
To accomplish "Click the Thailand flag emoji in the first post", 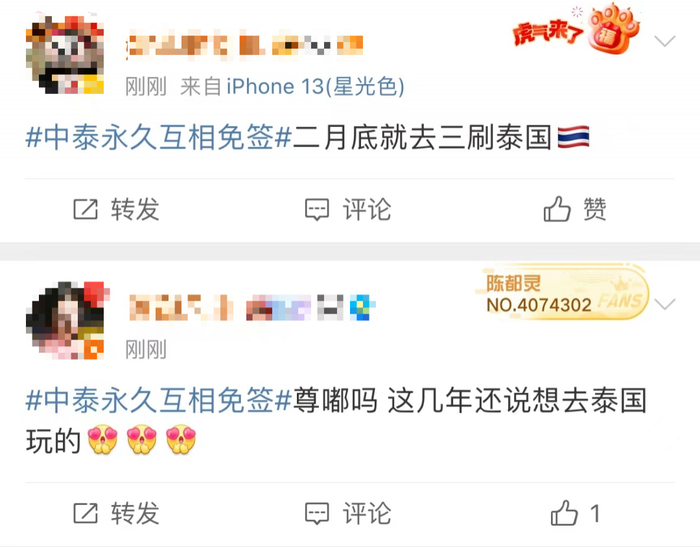I will [574, 137].
